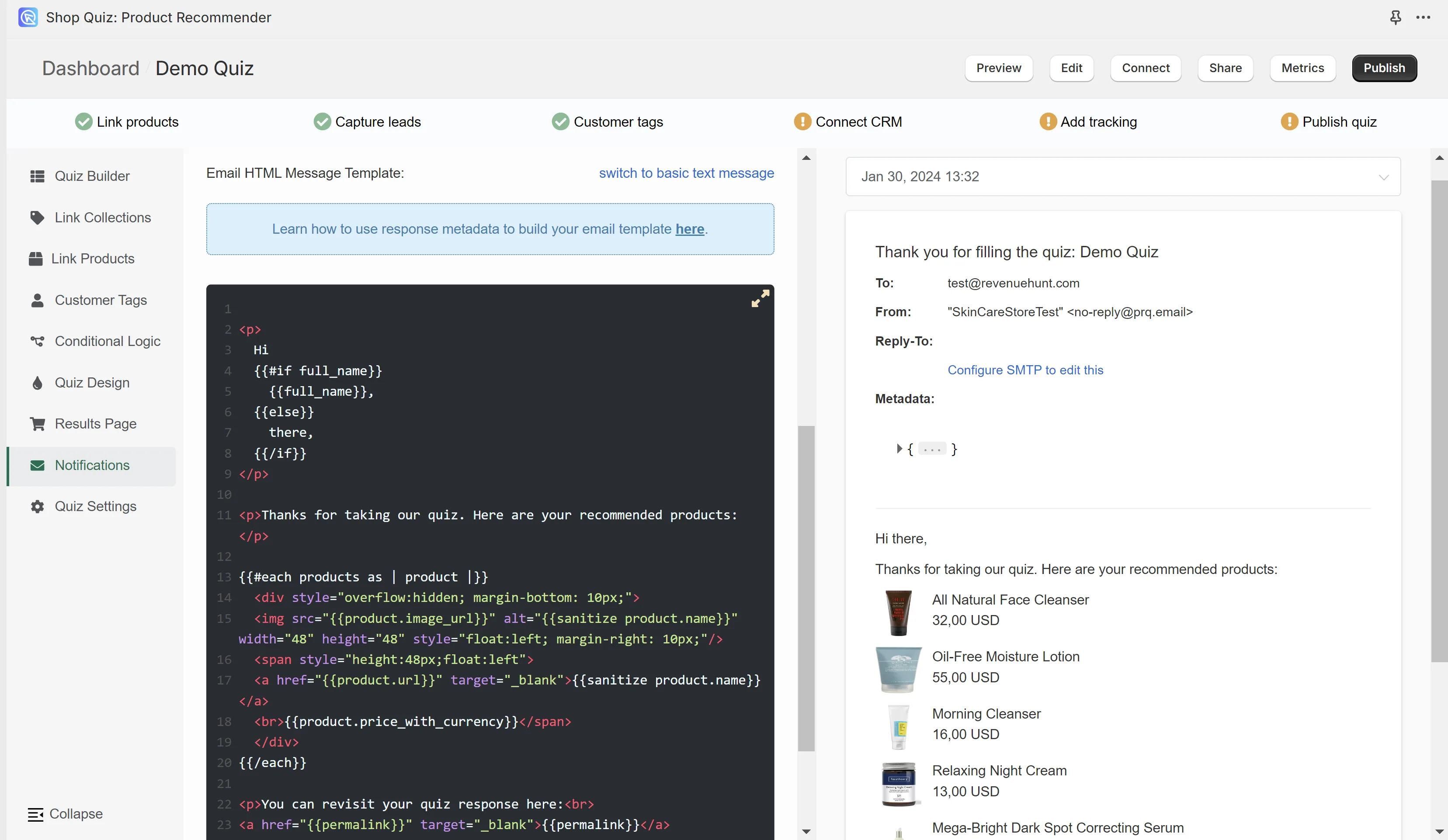Click All Natural Face Cleanser thumbnail
This screenshot has height=840, width=1448.
pos(898,612)
